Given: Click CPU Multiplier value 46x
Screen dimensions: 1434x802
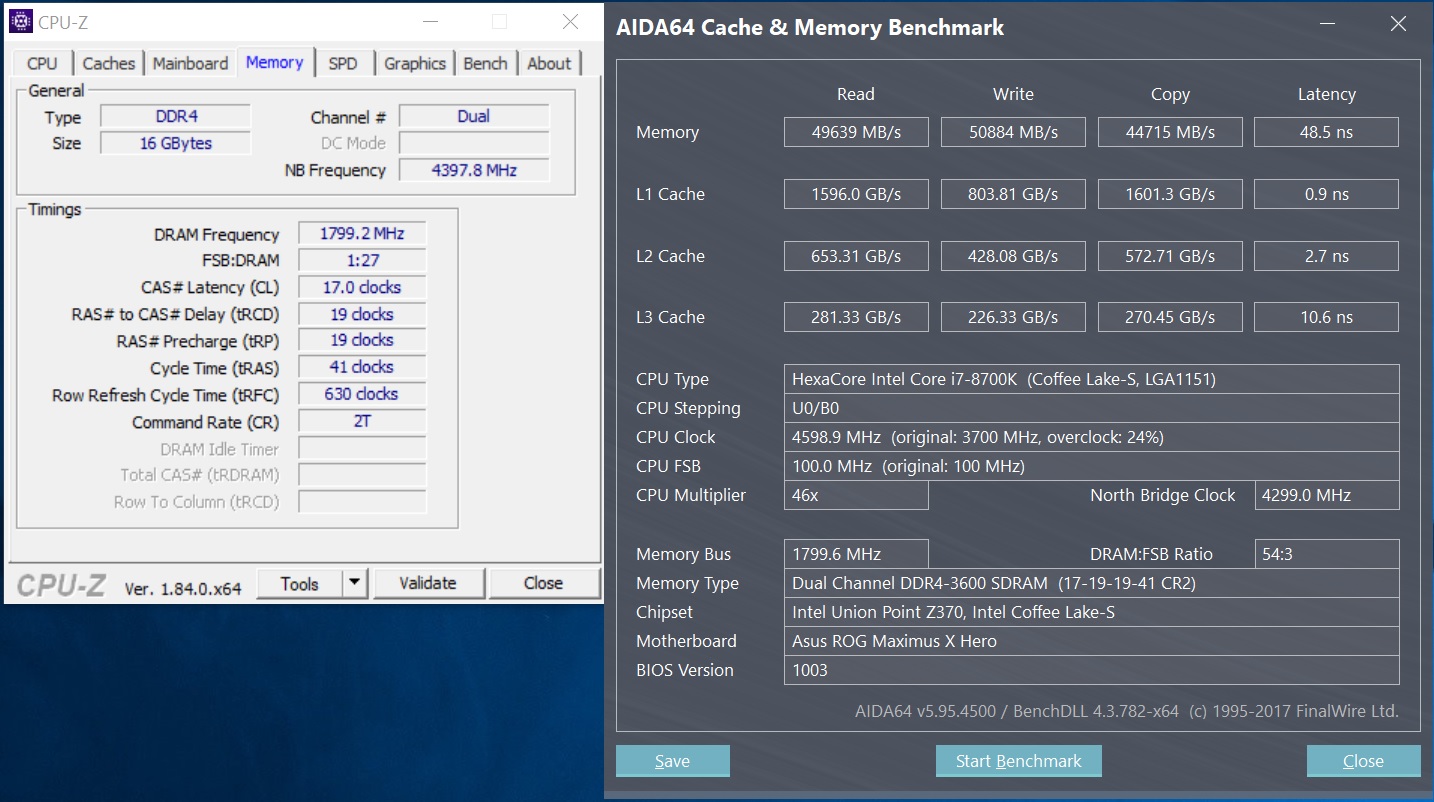Looking at the screenshot, I should 856,495.
